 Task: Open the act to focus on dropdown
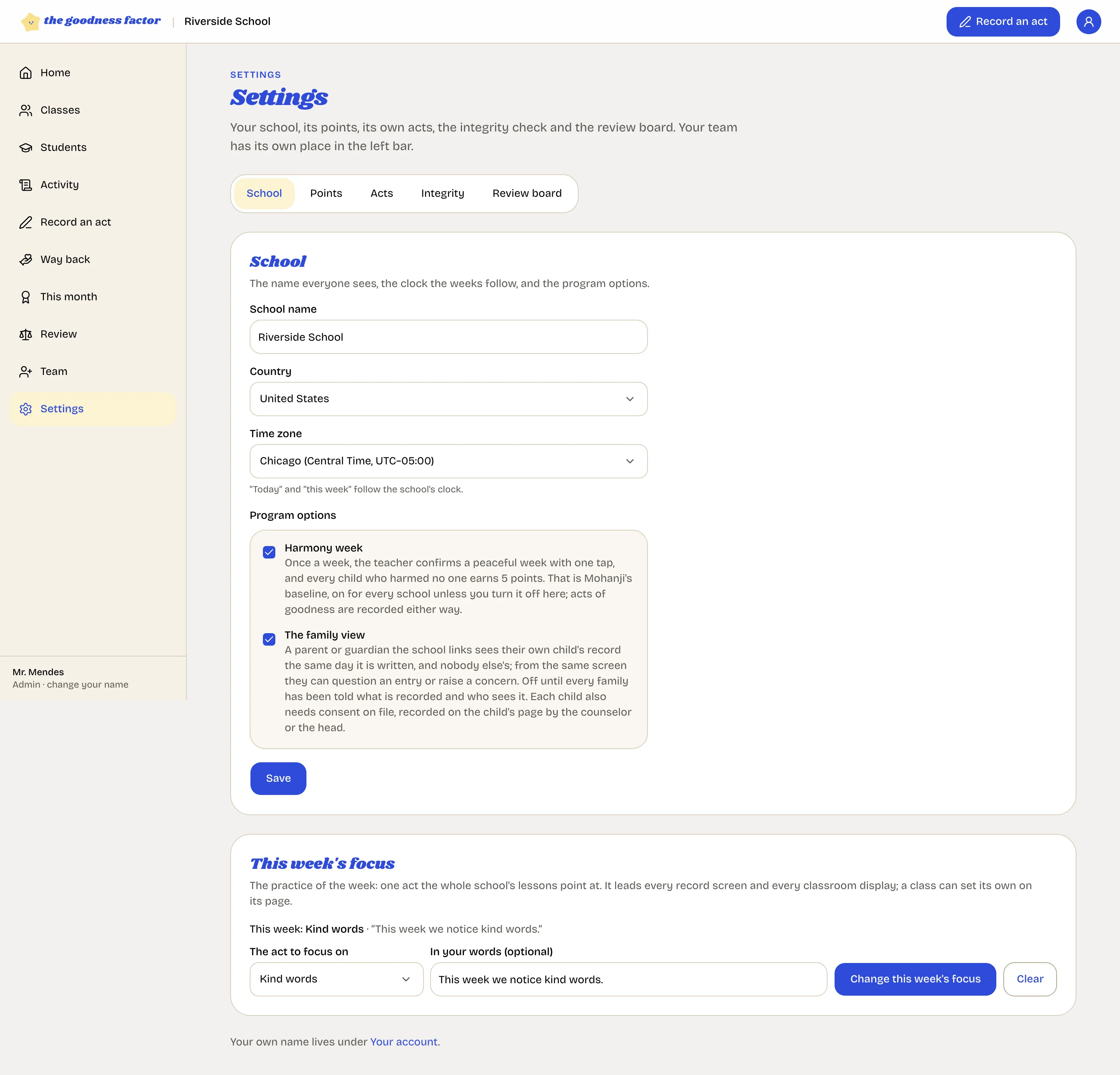tap(336, 979)
